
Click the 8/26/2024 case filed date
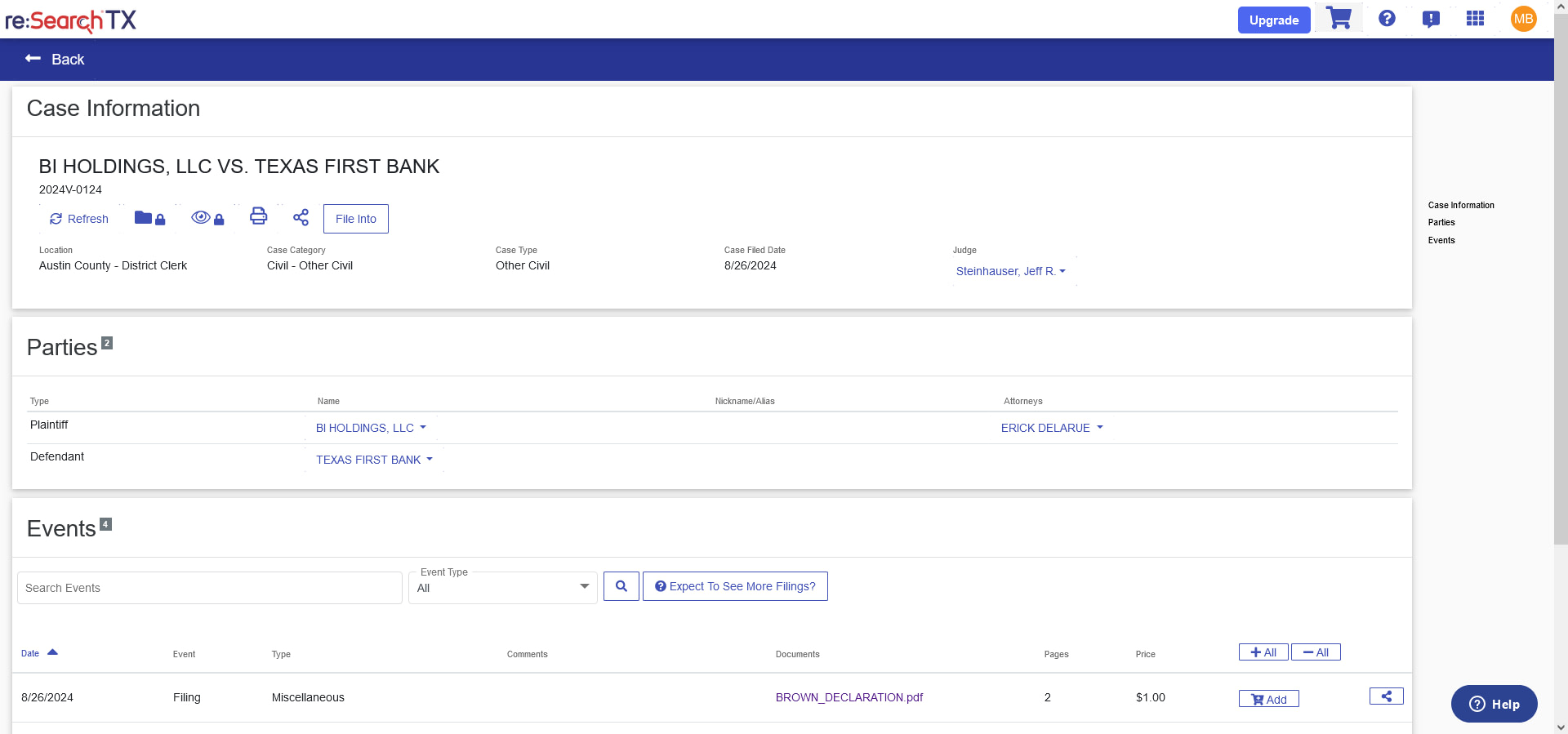tap(751, 265)
